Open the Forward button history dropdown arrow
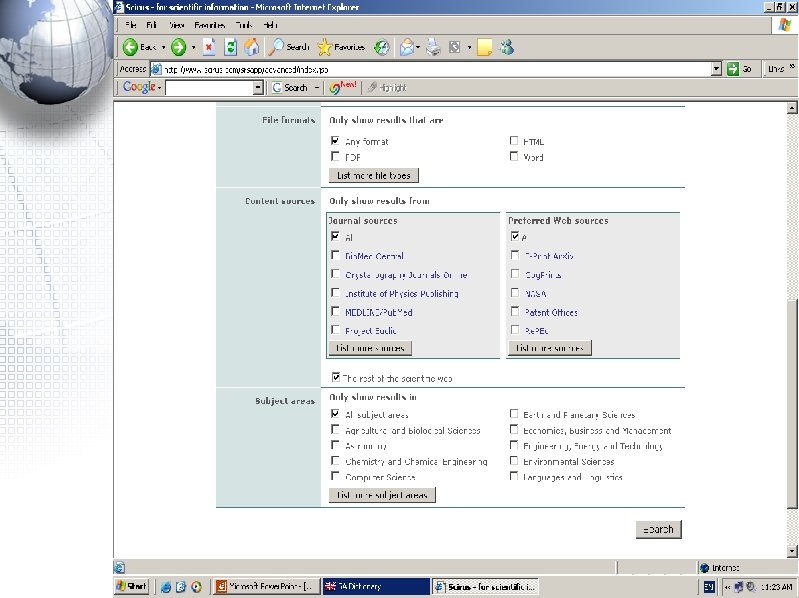This screenshot has width=799, height=598. click(x=193, y=47)
